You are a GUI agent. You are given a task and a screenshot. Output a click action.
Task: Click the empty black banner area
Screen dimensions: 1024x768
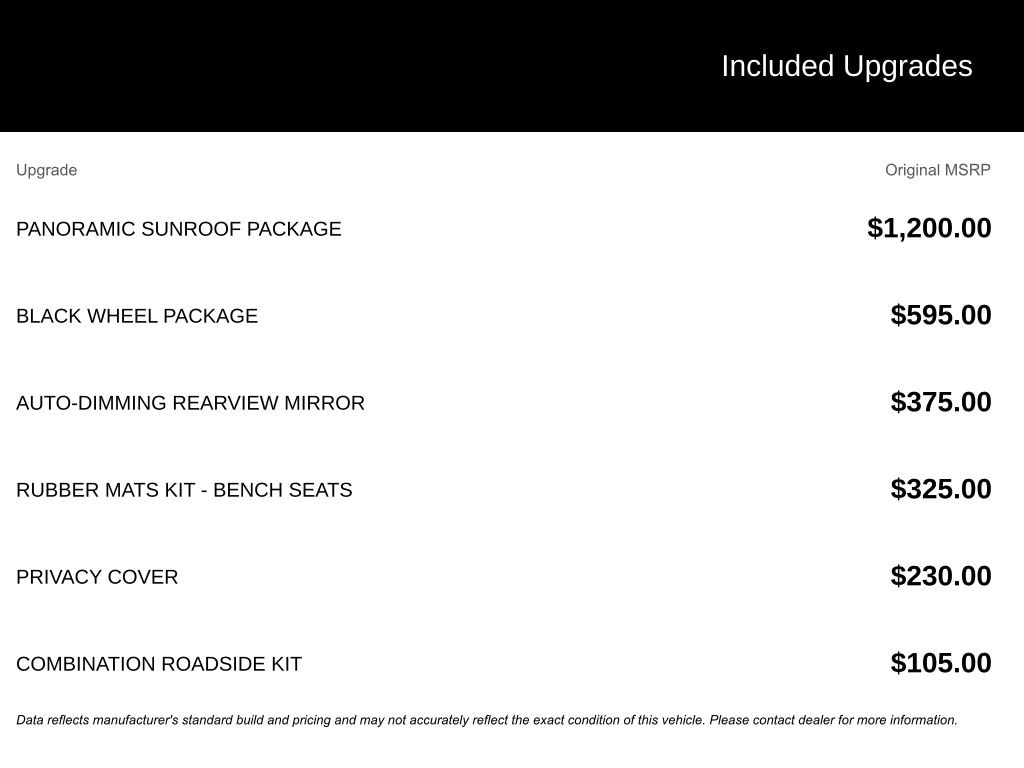click(300, 66)
